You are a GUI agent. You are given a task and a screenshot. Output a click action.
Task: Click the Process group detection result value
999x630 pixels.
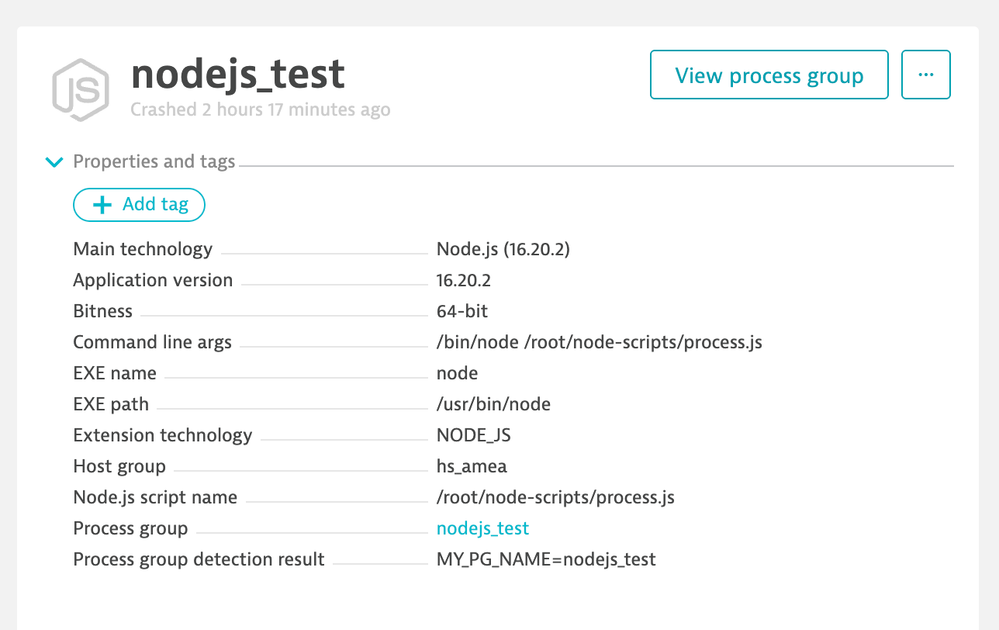546,559
